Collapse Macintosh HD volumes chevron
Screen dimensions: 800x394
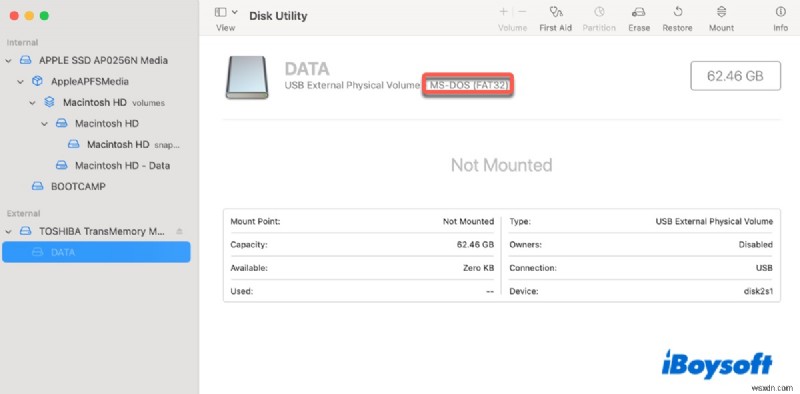[x=33, y=103]
